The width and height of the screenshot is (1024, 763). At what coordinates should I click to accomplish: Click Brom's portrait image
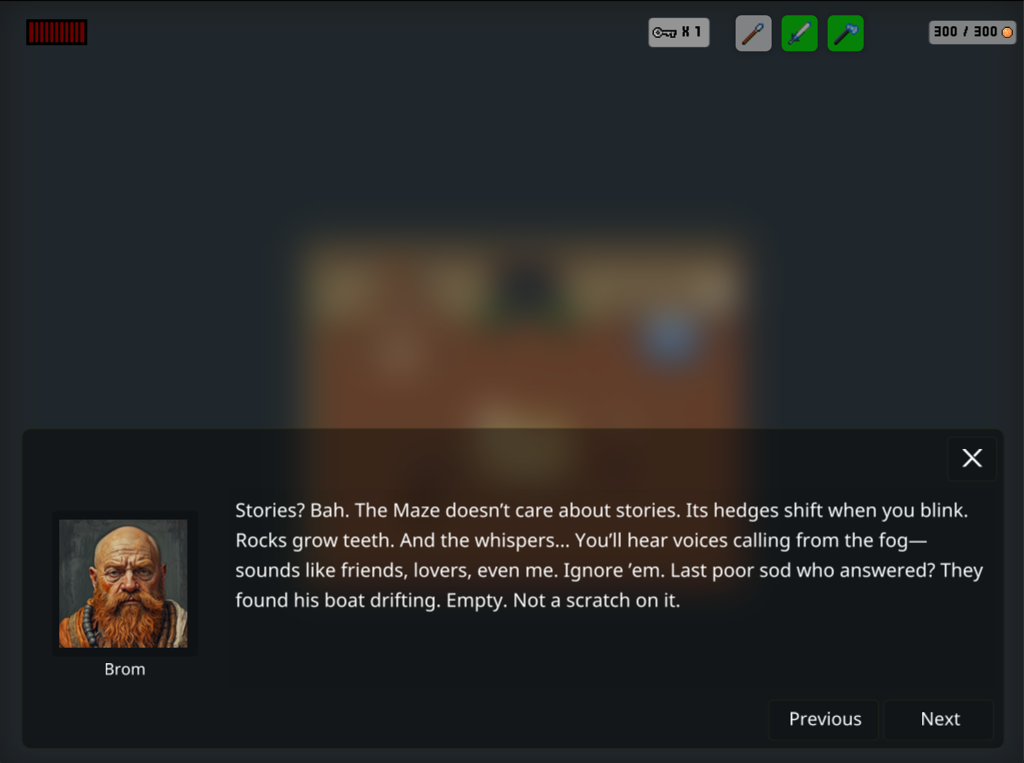pos(123,583)
